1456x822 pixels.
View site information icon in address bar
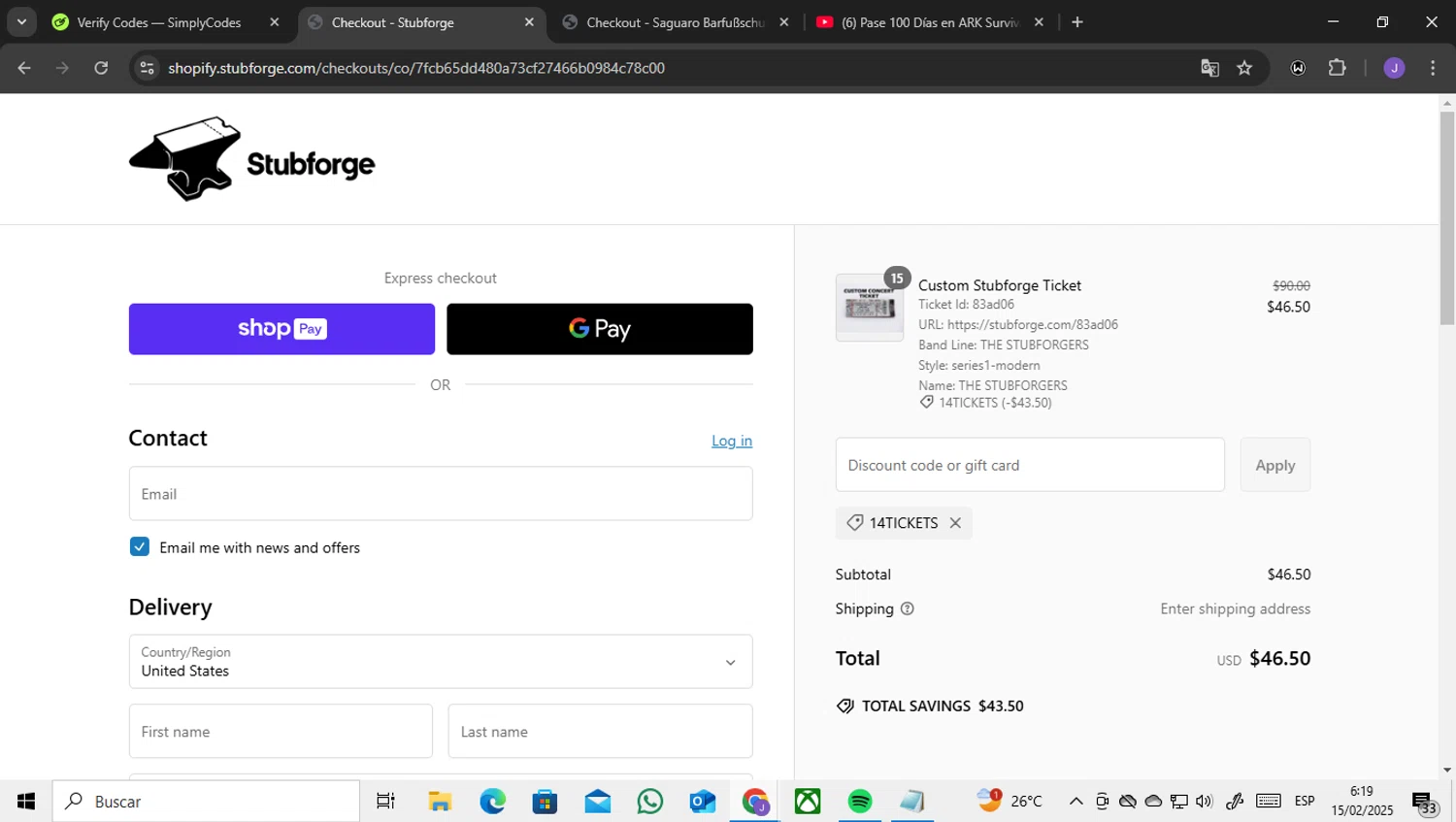click(x=147, y=68)
